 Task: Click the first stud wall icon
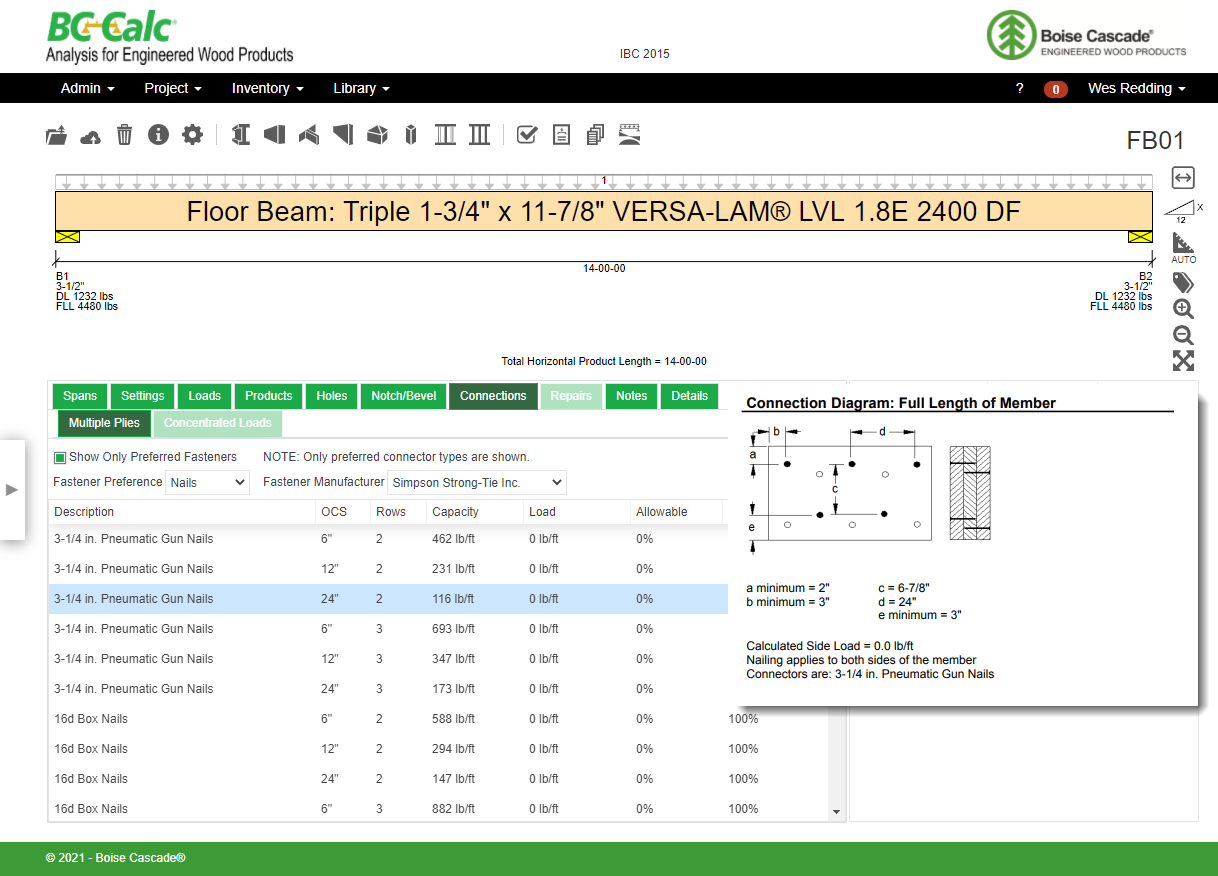pos(445,134)
